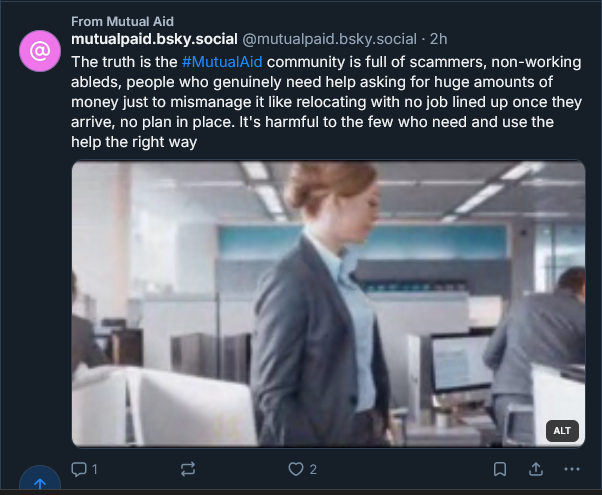Click the reply count number 1
Screen dimensions: 602x495
click(95, 469)
